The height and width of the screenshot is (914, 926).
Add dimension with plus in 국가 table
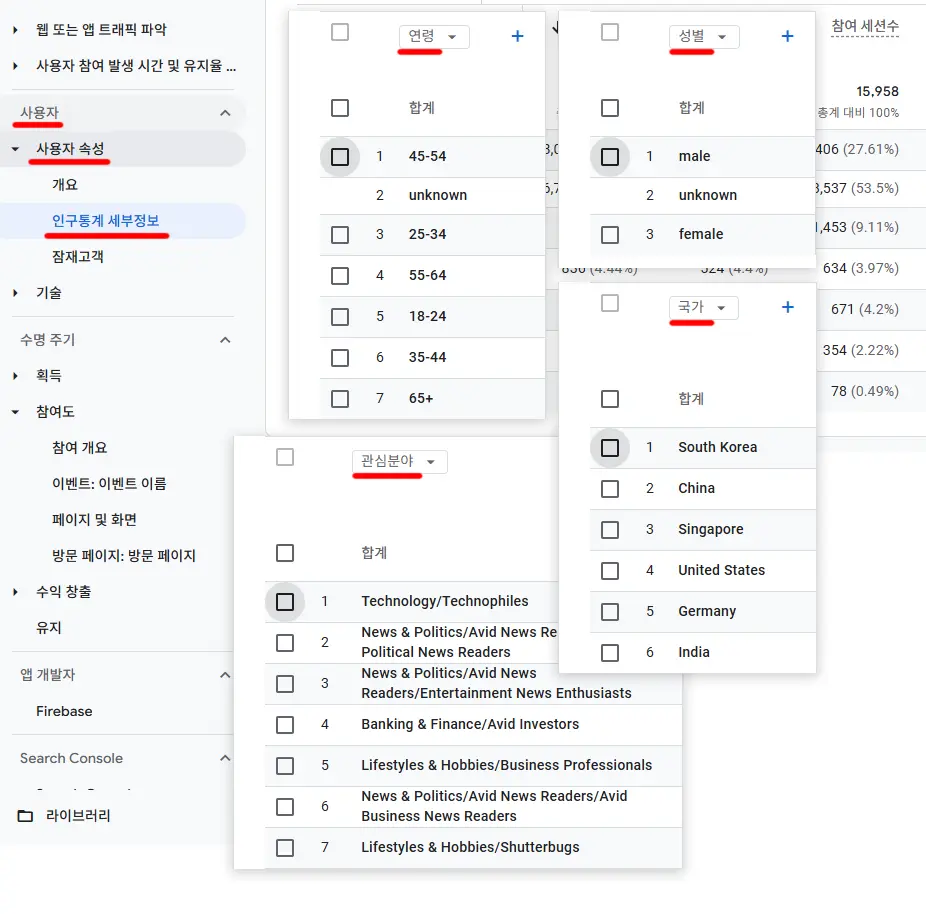[x=787, y=307]
